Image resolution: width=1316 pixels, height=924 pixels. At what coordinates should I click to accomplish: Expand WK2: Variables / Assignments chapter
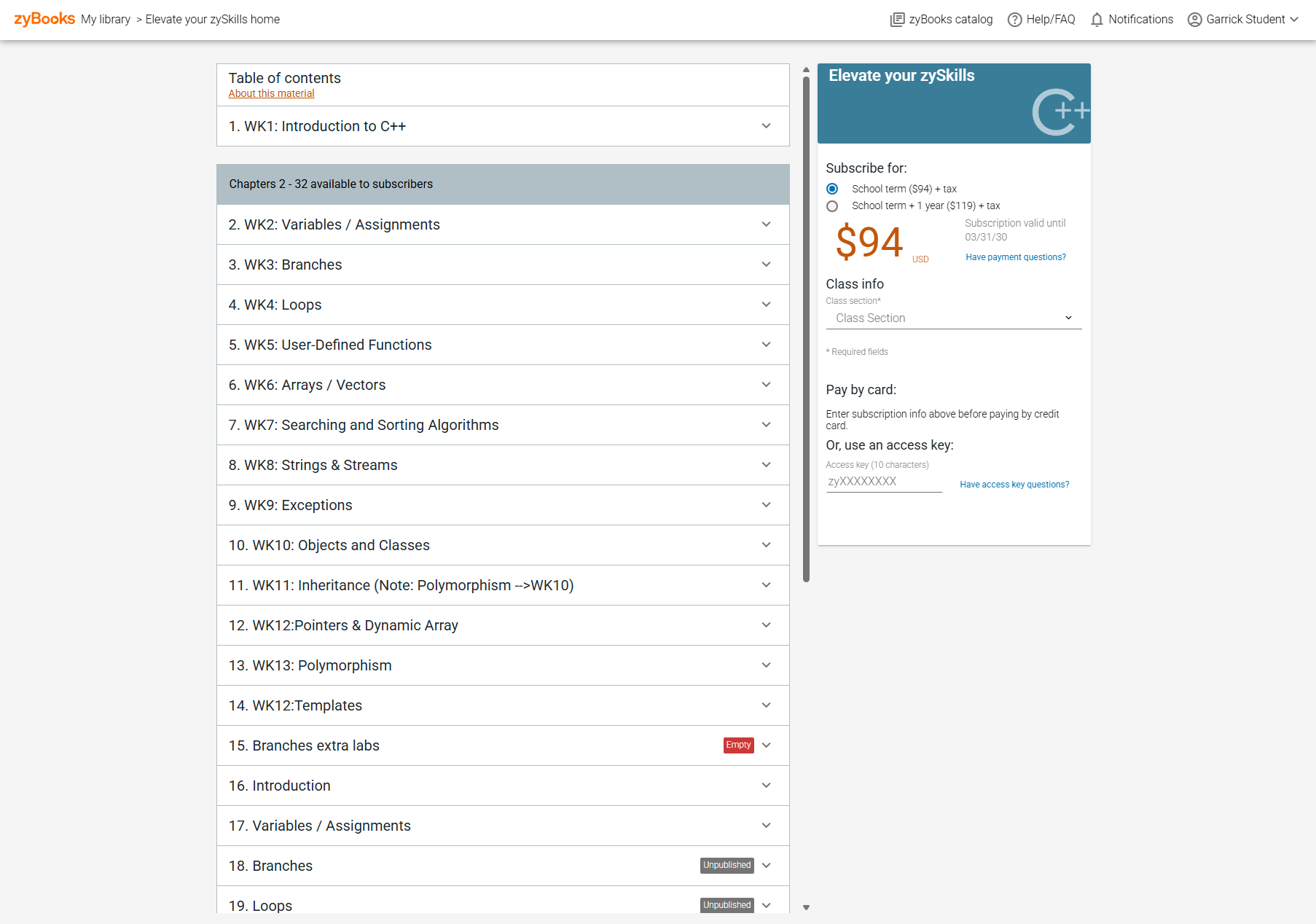503,224
